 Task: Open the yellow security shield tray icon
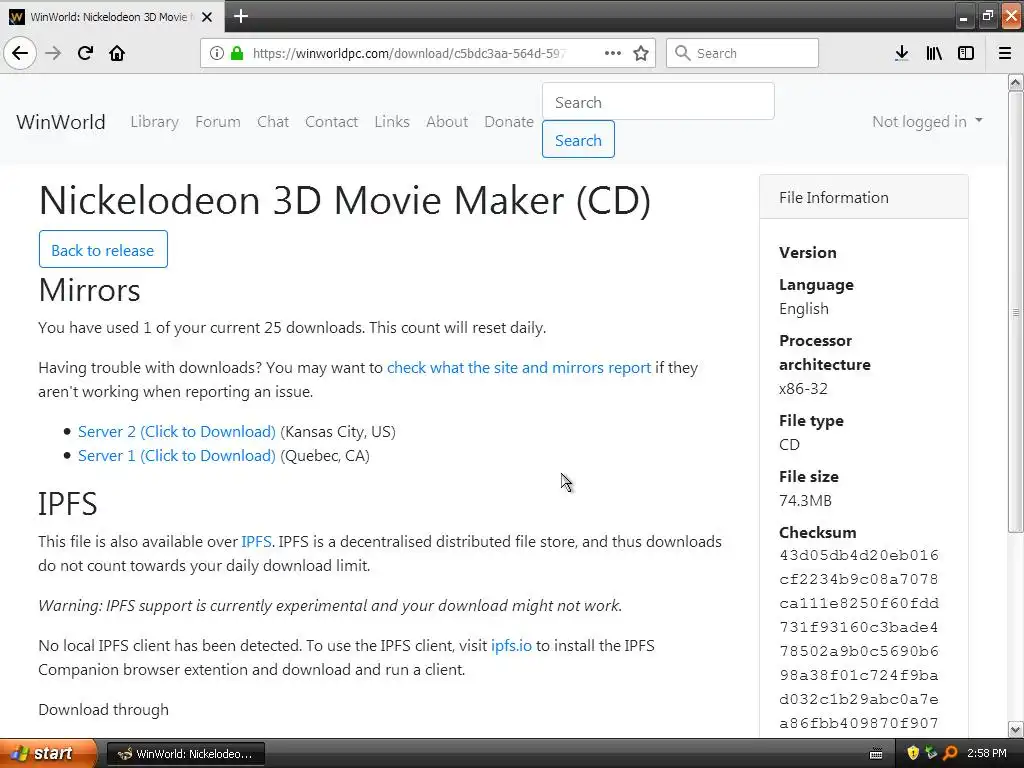pos(913,754)
